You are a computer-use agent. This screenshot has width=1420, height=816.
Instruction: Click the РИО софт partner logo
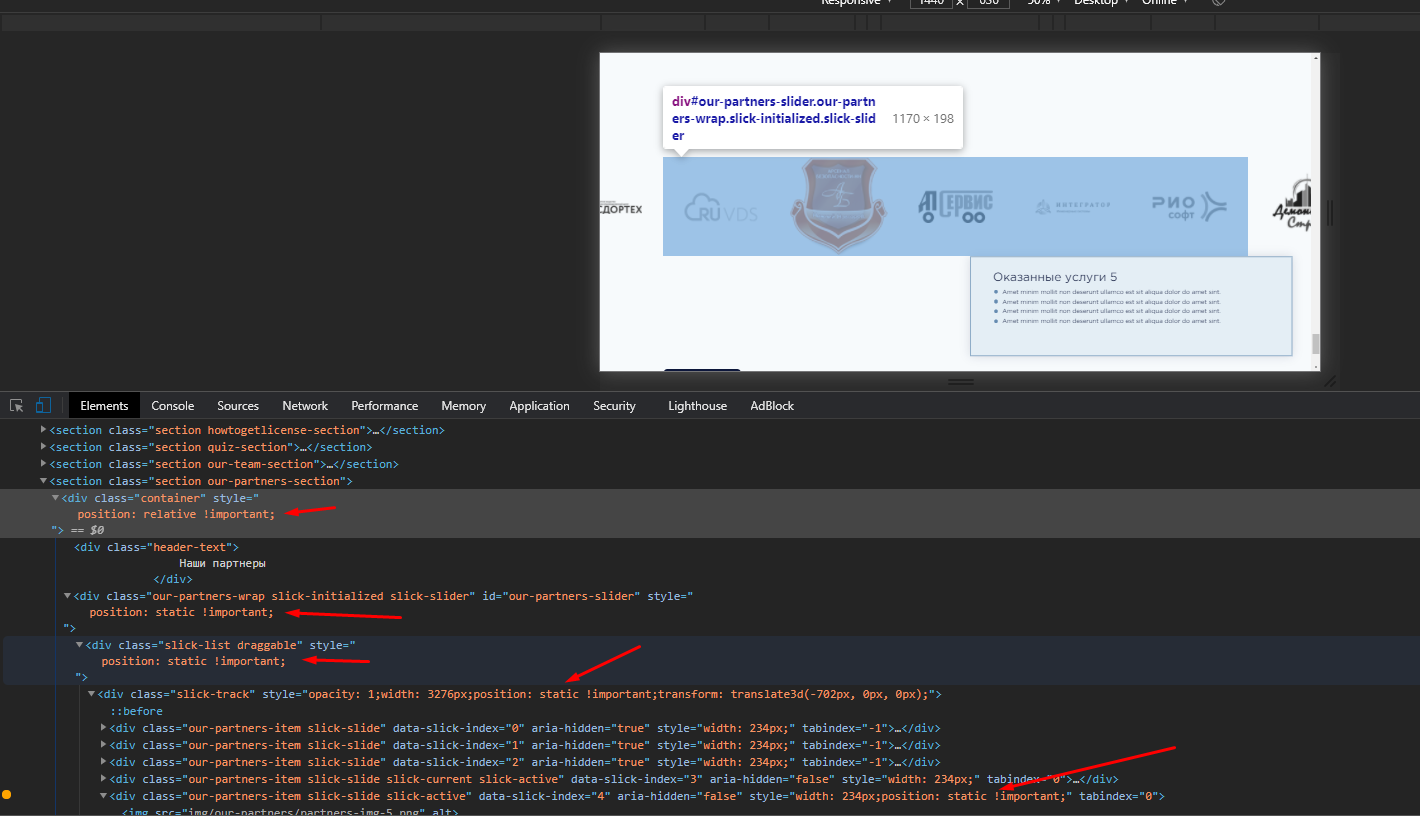click(x=1189, y=206)
